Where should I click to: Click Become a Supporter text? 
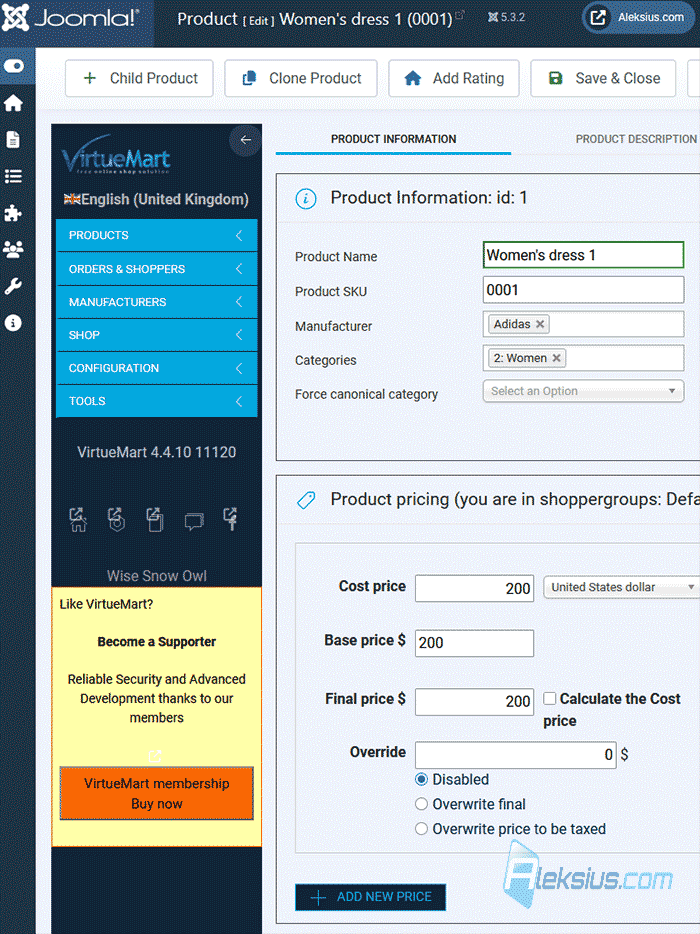pyautogui.click(x=157, y=642)
